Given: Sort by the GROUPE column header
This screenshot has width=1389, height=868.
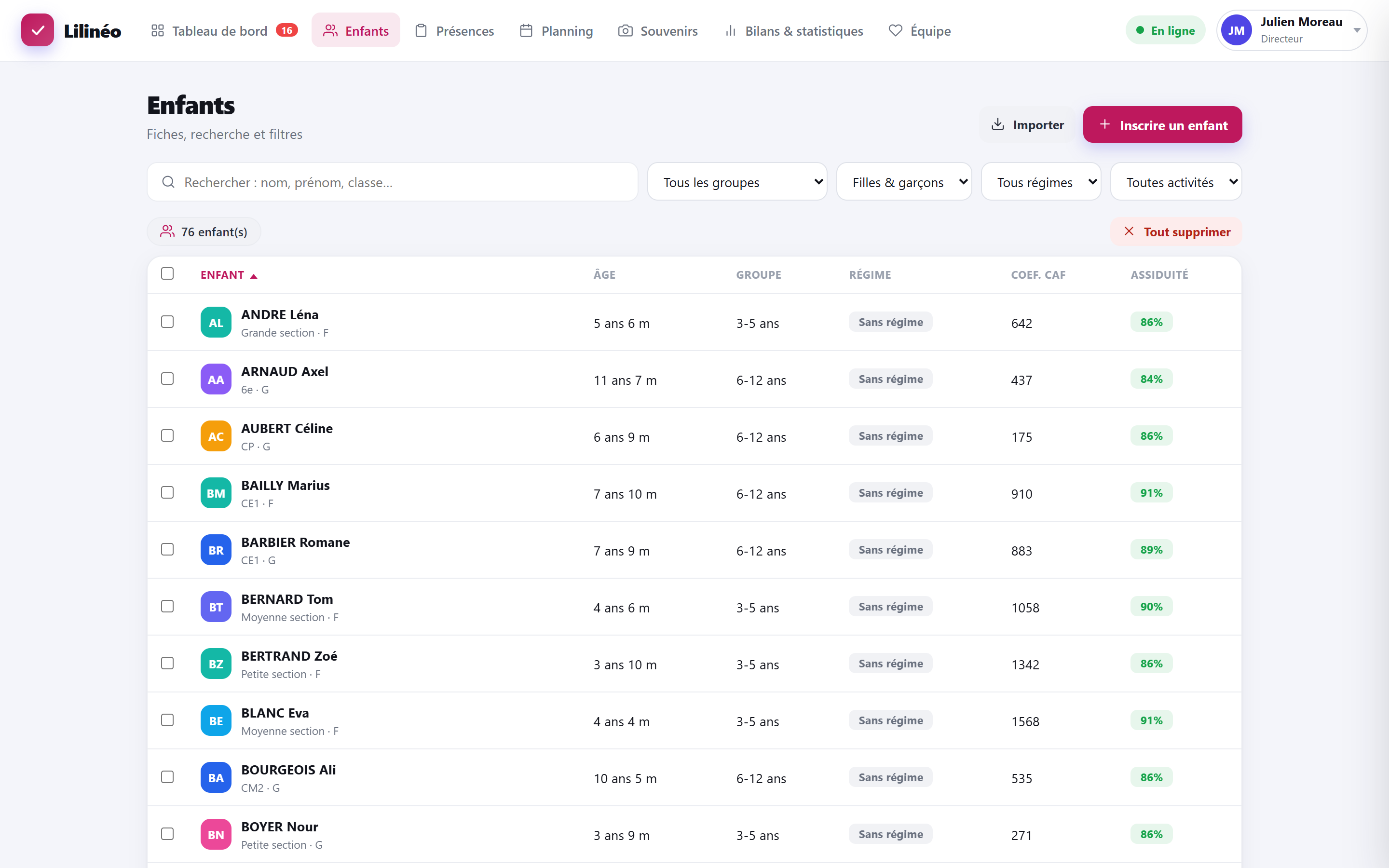Looking at the screenshot, I should (759, 275).
